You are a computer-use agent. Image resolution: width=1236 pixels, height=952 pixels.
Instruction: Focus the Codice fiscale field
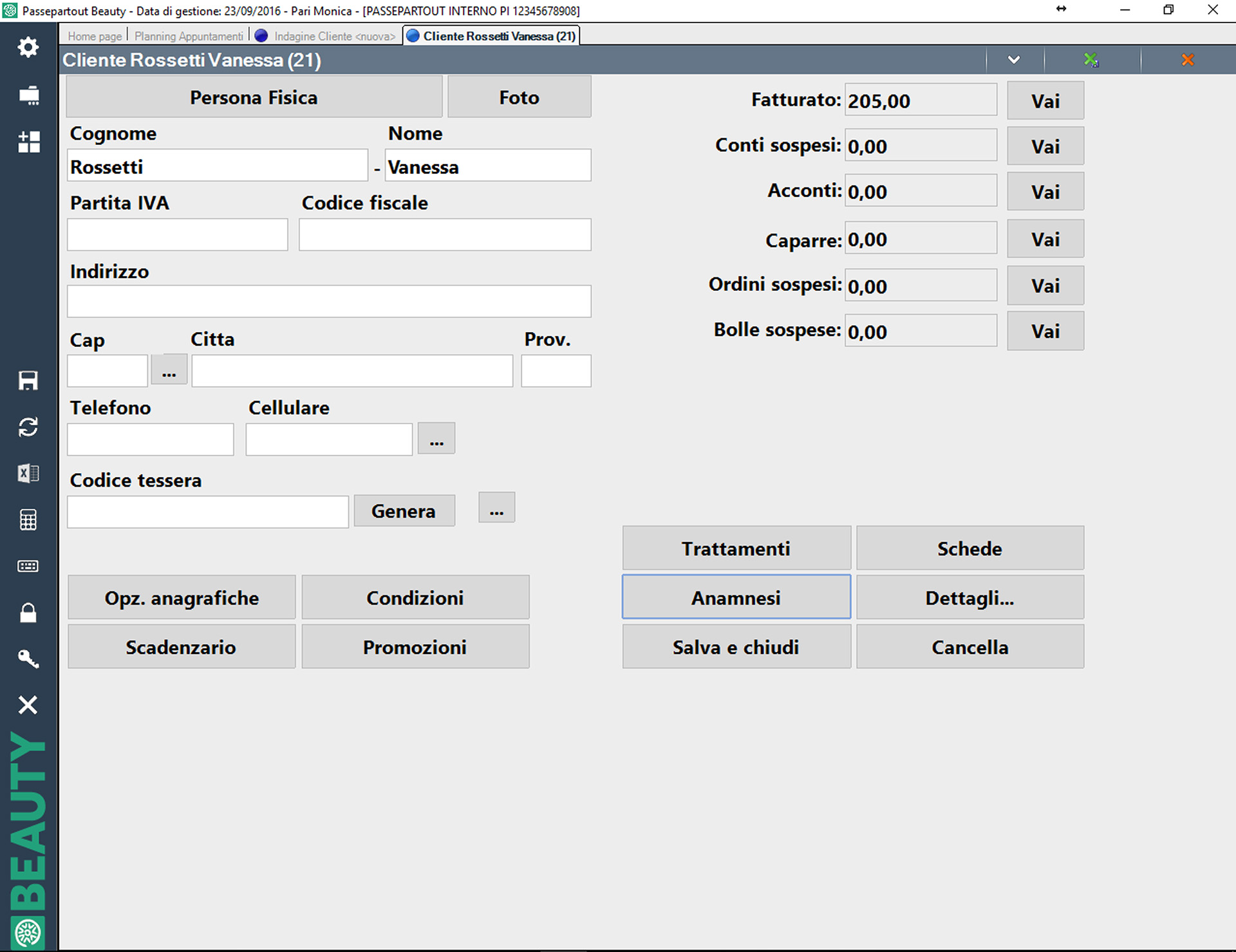tap(445, 234)
